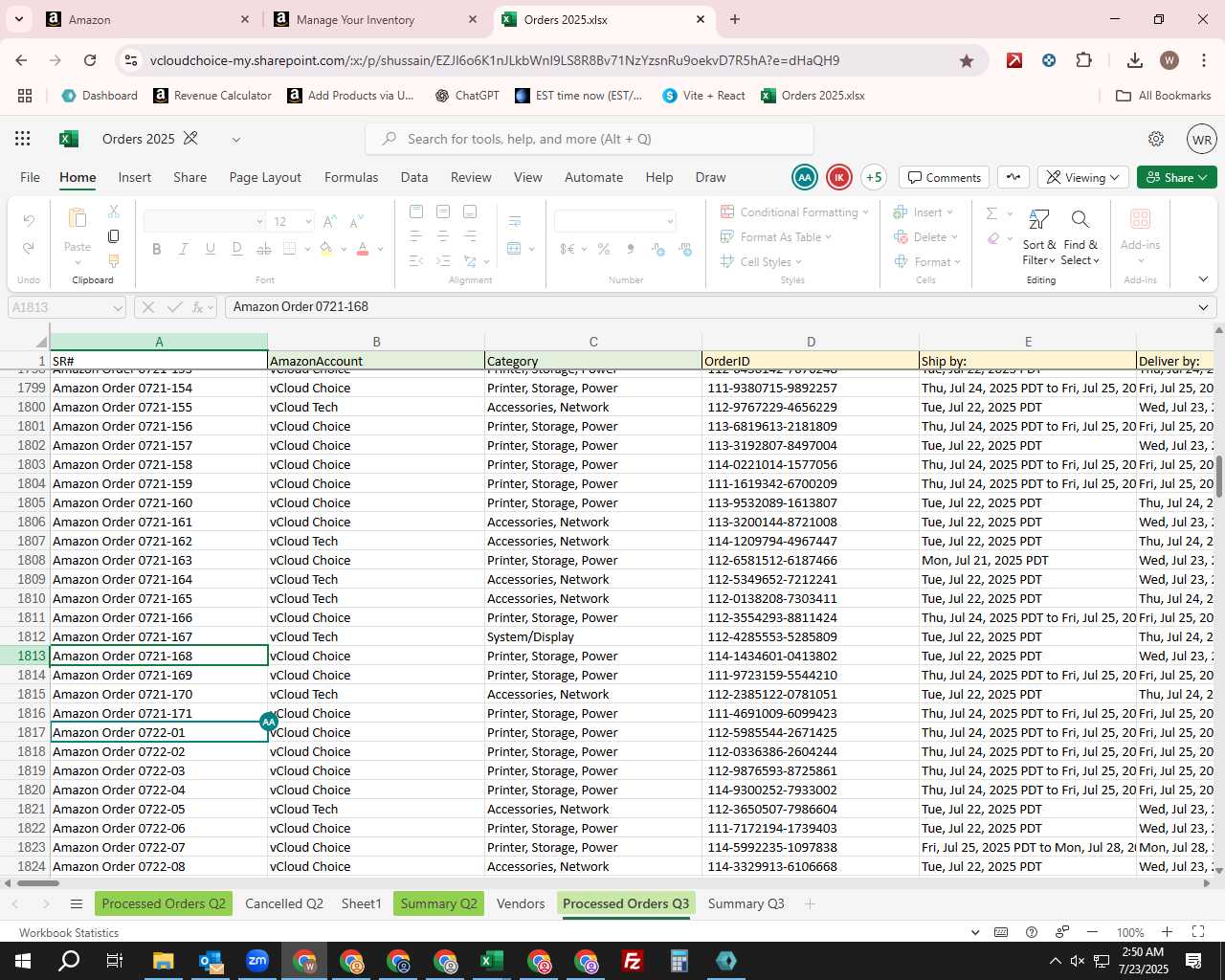Open the Revenue Calculator bookmark

pos(212,96)
